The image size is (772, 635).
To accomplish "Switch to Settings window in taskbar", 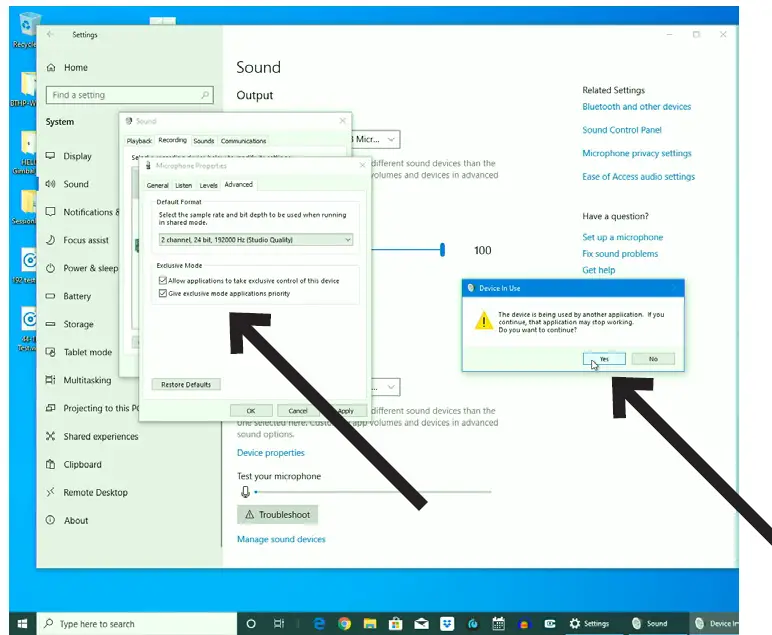I will pos(589,624).
